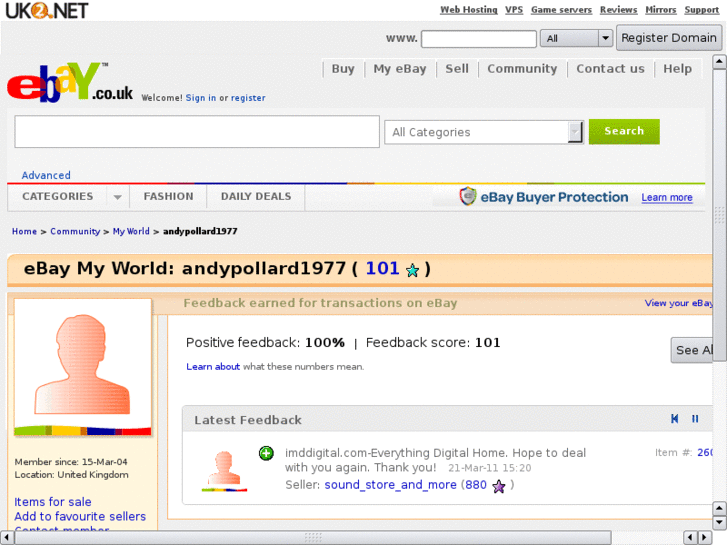The image size is (727, 545).
Task: Click the eBay search text box
Action: [197, 132]
